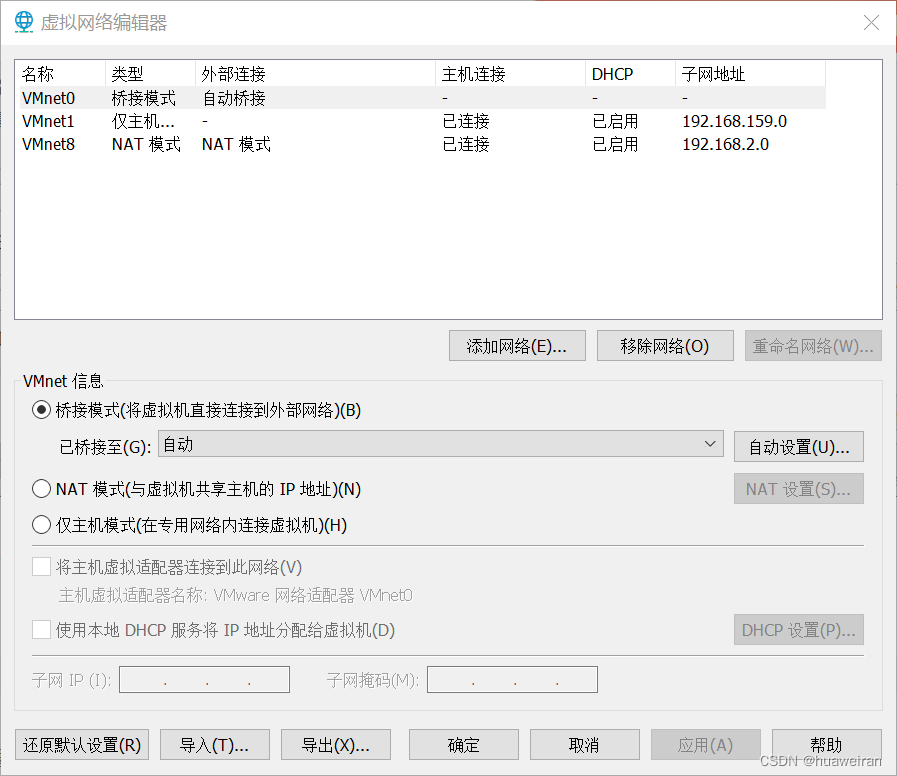Click the 导出(X)... button
Image resolution: width=897 pixels, height=776 pixels.
[336, 745]
